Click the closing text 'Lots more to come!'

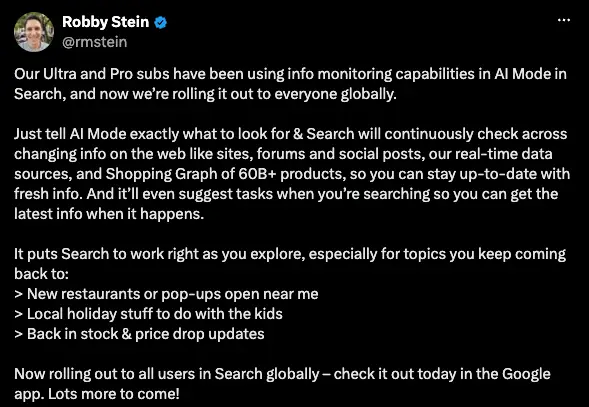[114, 394]
